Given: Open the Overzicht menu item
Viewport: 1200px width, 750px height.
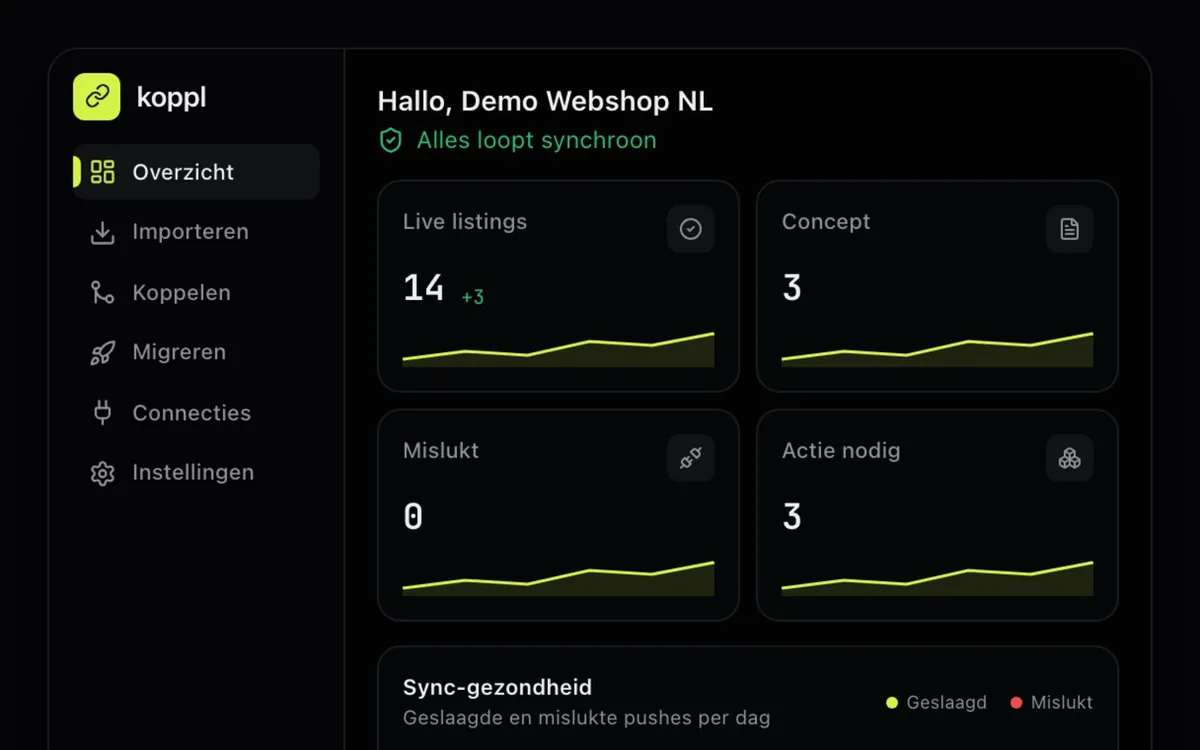Looking at the screenshot, I should click(x=197, y=172).
